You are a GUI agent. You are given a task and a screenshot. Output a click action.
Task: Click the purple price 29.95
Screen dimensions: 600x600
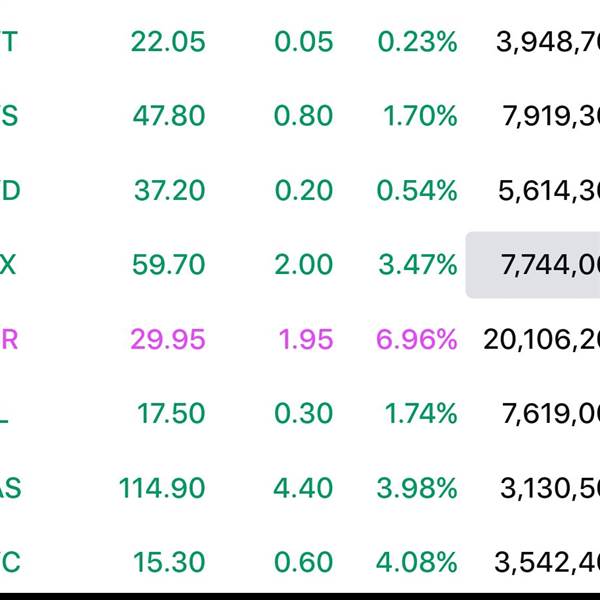pyautogui.click(x=167, y=339)
